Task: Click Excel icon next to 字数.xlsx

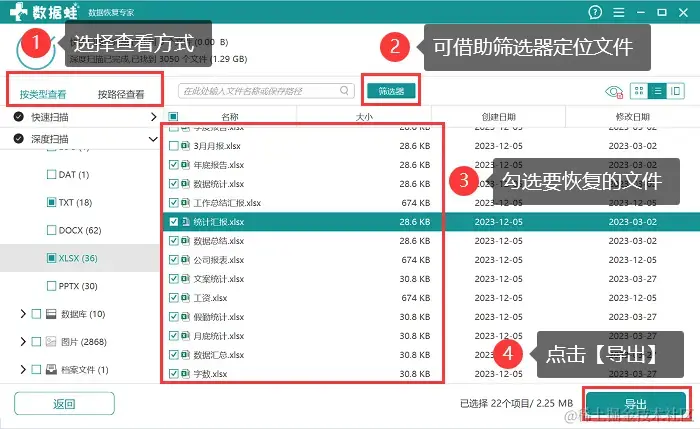Action: pos(185,374)
